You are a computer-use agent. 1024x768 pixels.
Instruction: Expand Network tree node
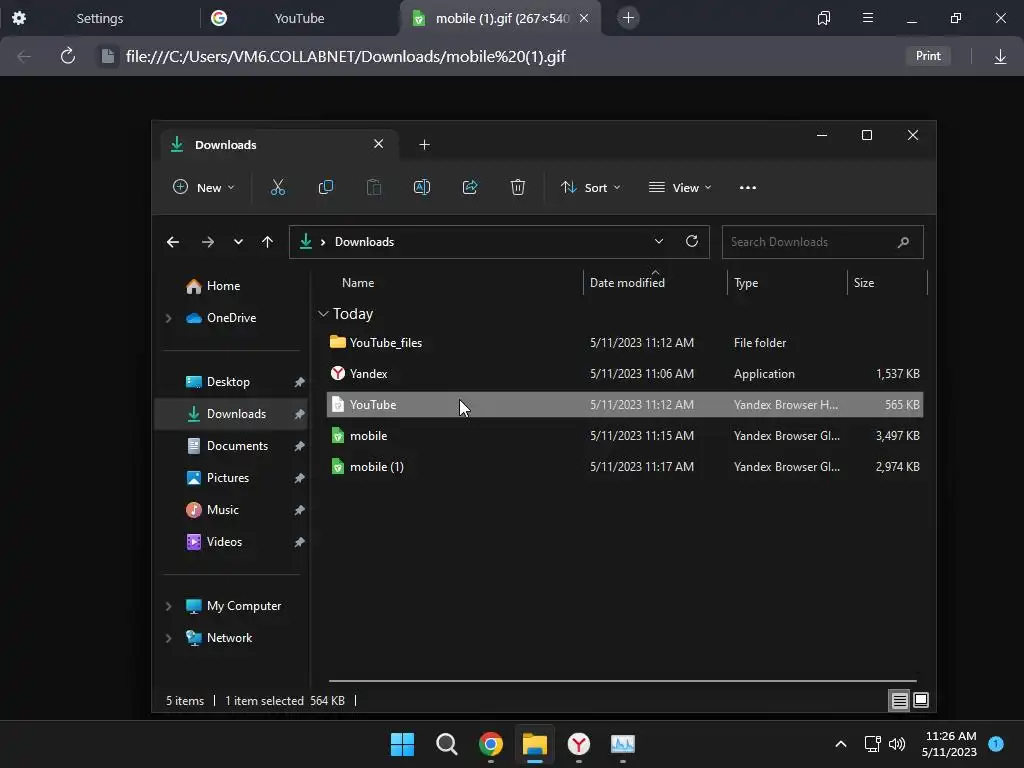coord(168,638)
